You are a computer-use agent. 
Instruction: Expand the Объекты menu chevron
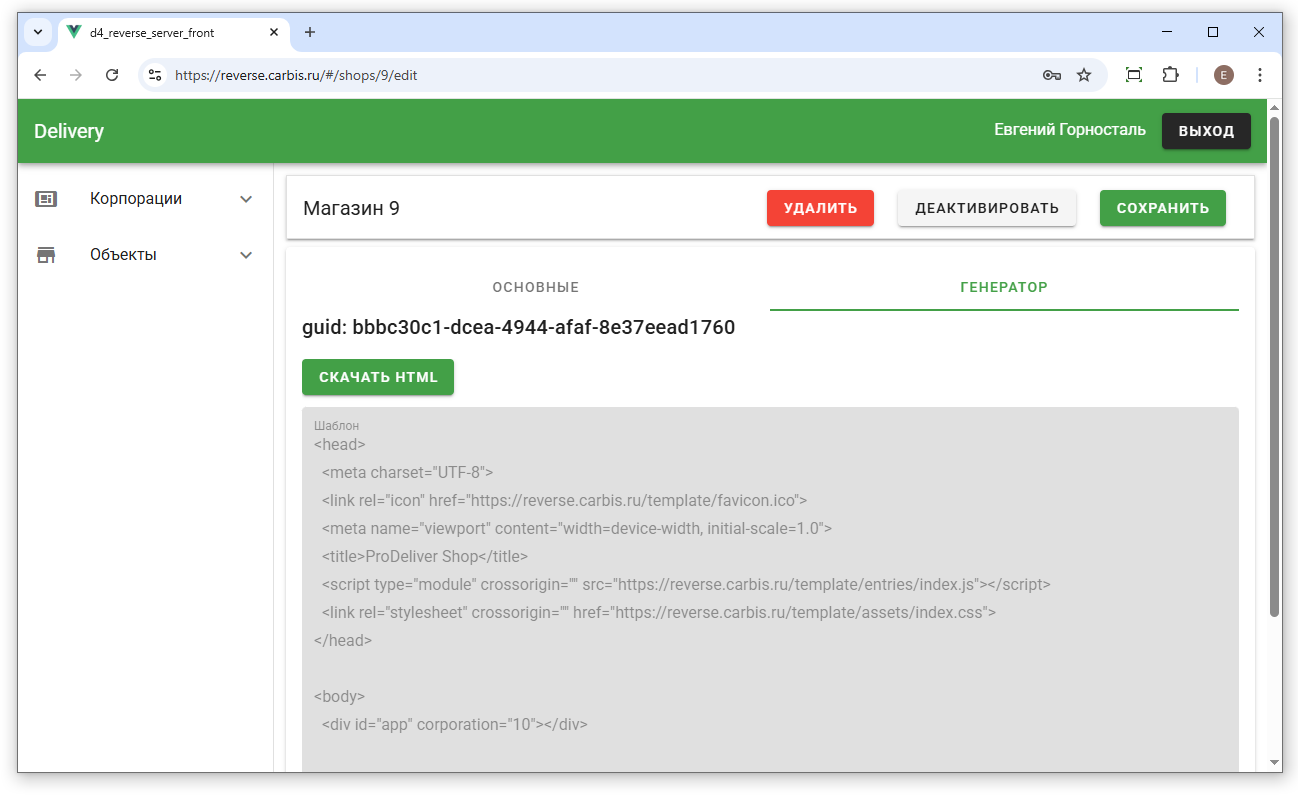point(246,255)
